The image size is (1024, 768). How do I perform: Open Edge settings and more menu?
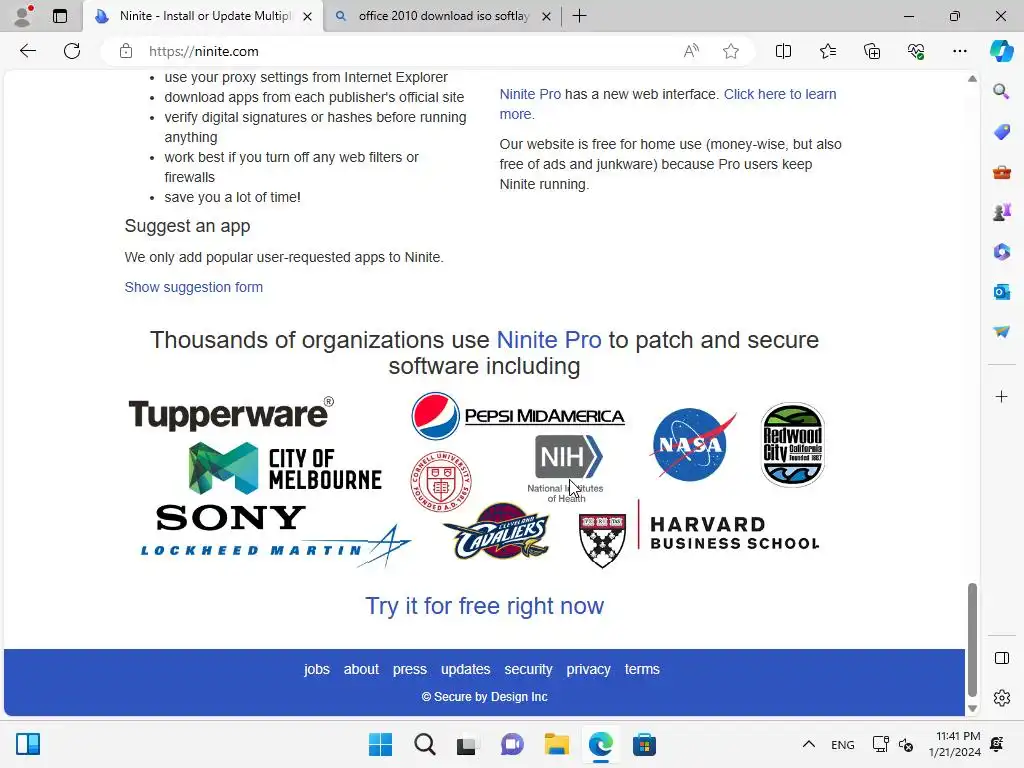tap(959, 51)
